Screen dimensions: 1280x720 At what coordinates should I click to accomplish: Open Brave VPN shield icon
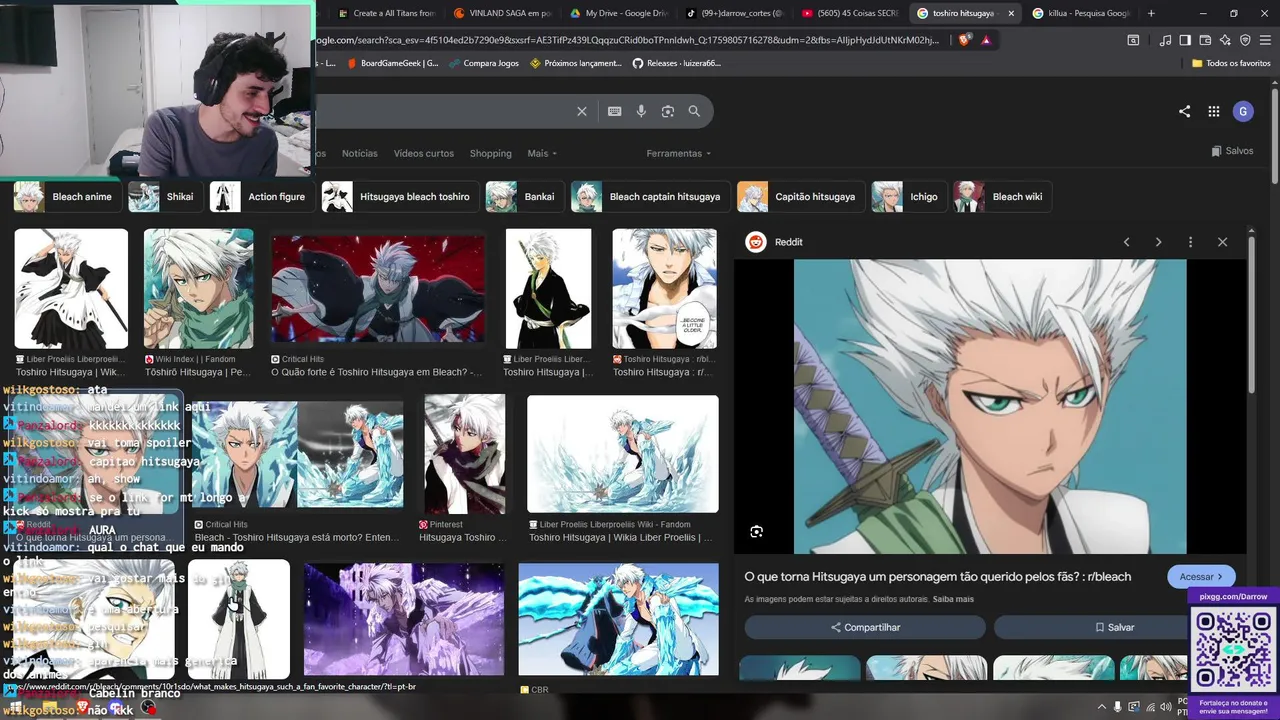[x=1245, y=40]
